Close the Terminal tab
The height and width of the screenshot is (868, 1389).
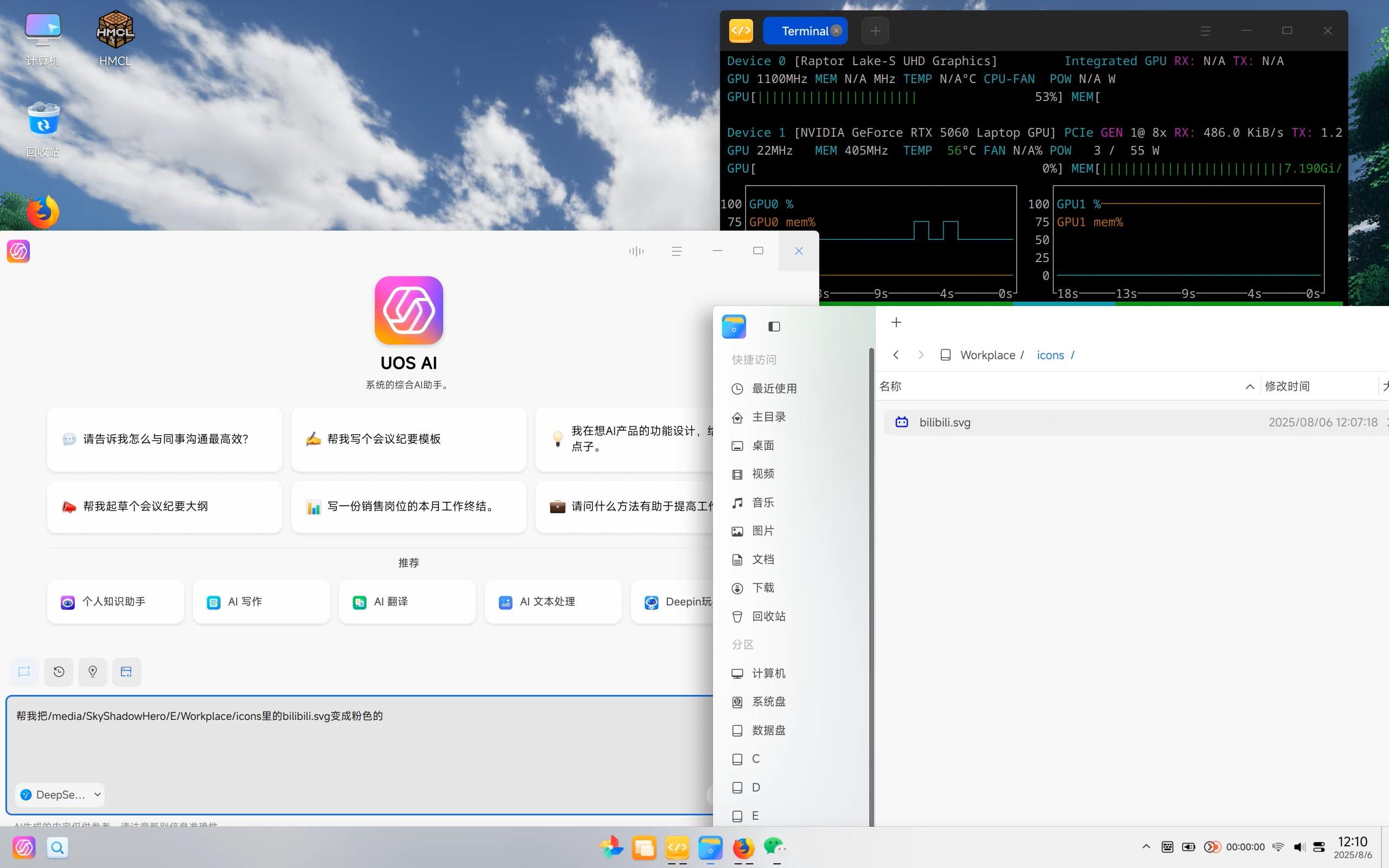pos(836,31)
